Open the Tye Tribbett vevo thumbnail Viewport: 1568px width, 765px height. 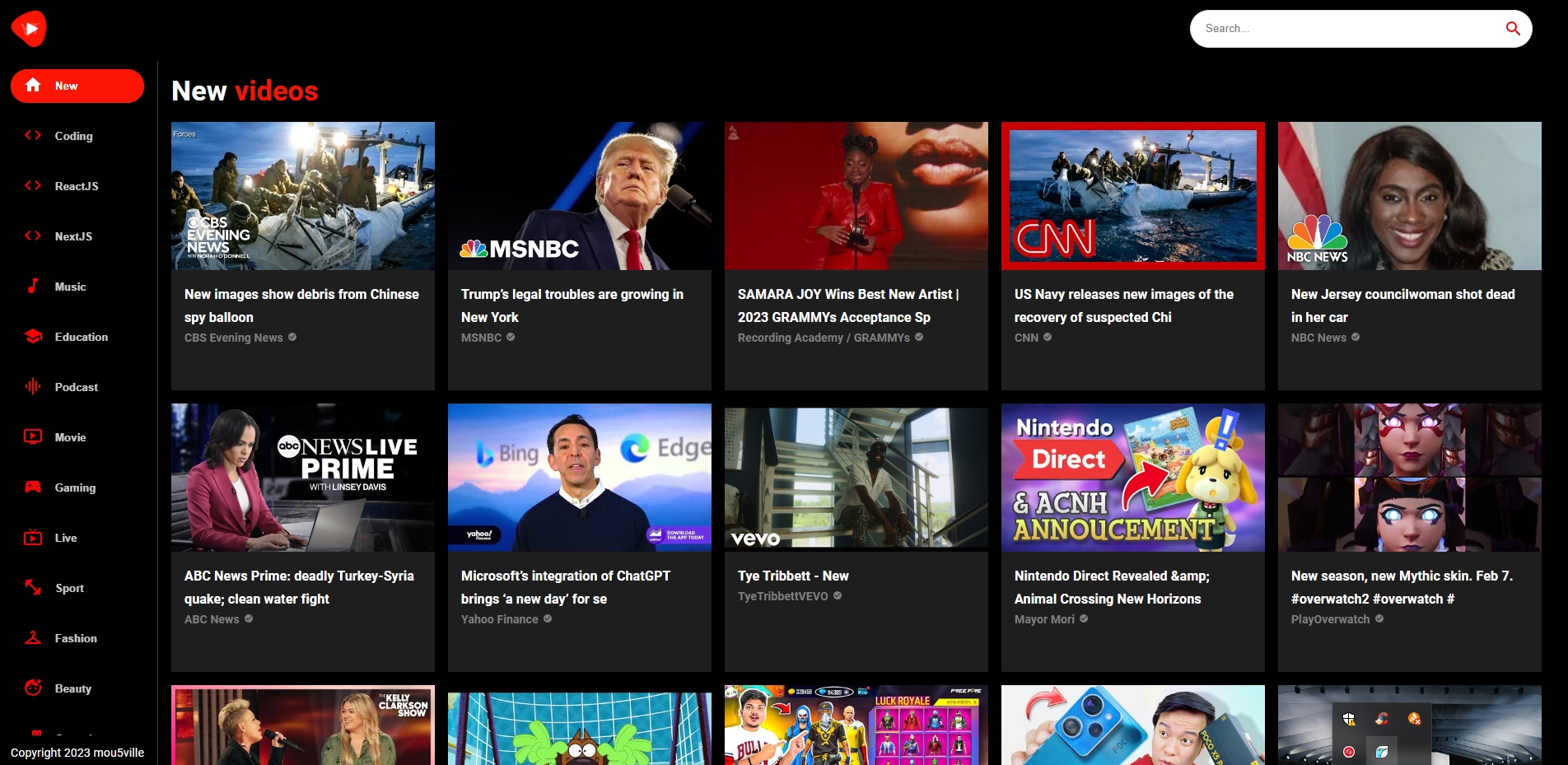tap(856, 478)
